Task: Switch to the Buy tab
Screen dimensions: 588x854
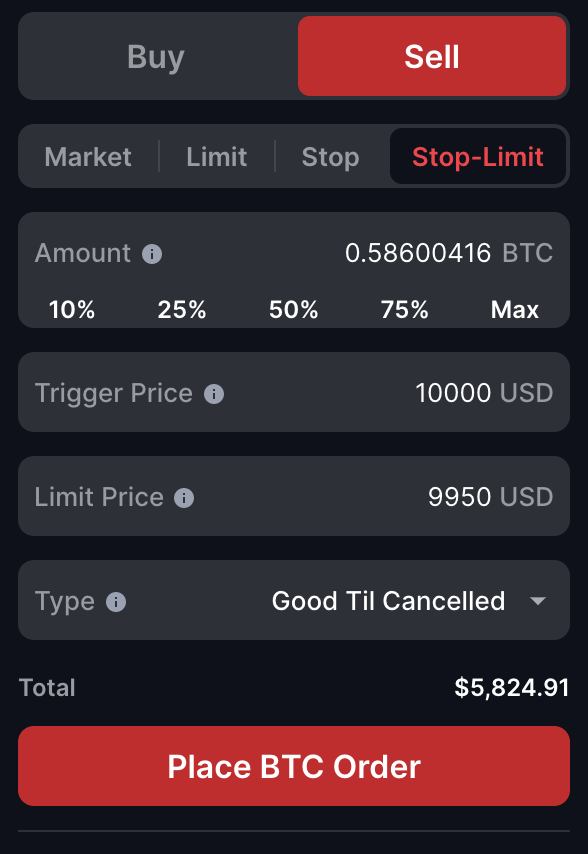Action: point(154,56)
